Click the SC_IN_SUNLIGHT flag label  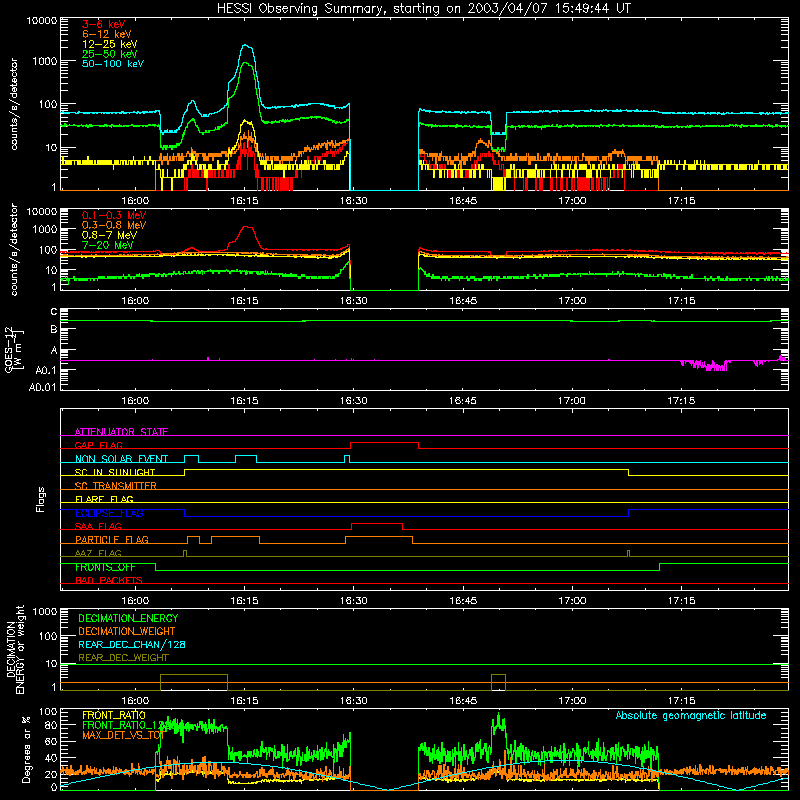tap(115, 472)
